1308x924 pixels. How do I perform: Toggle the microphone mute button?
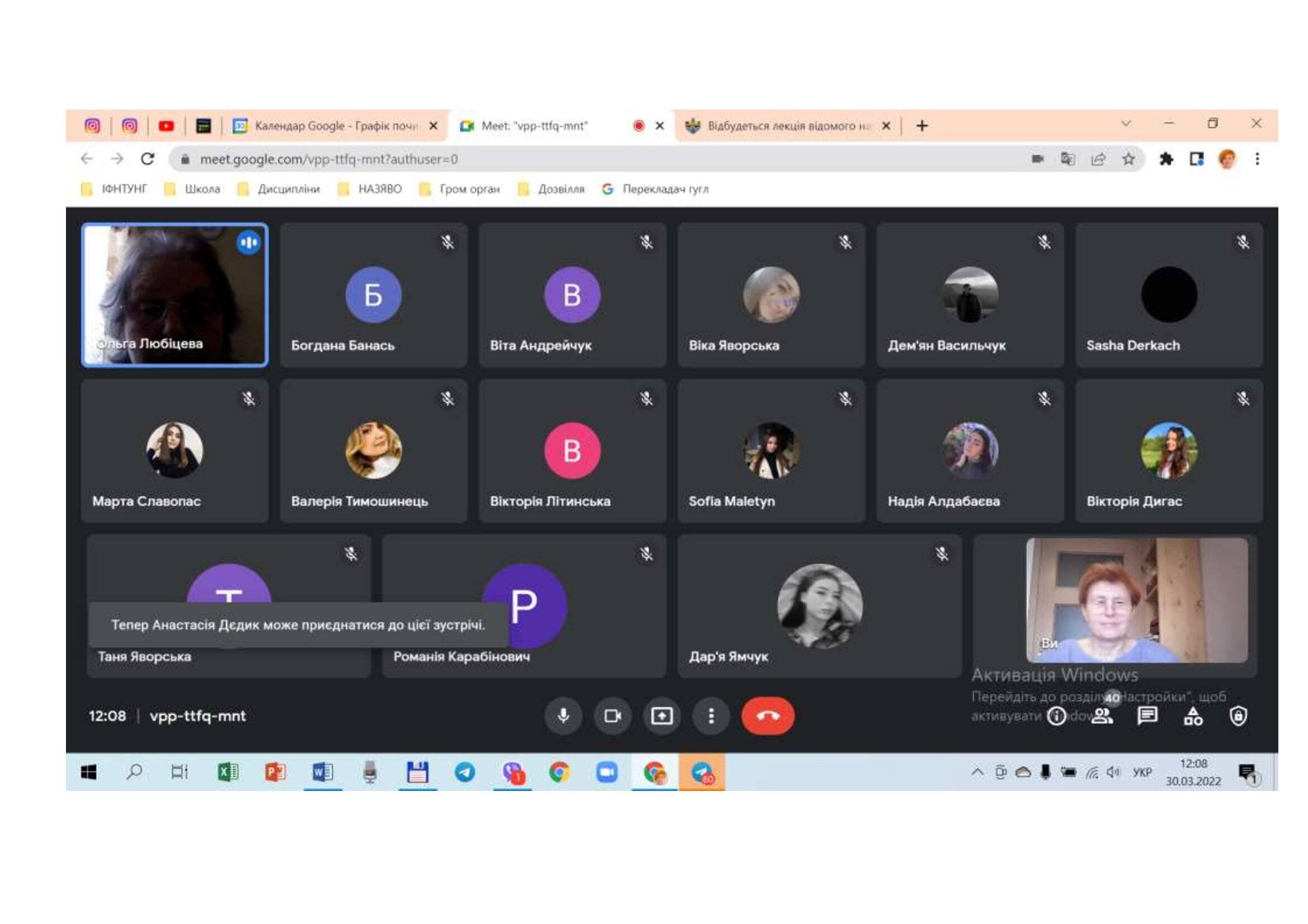(x=563, y=715)
